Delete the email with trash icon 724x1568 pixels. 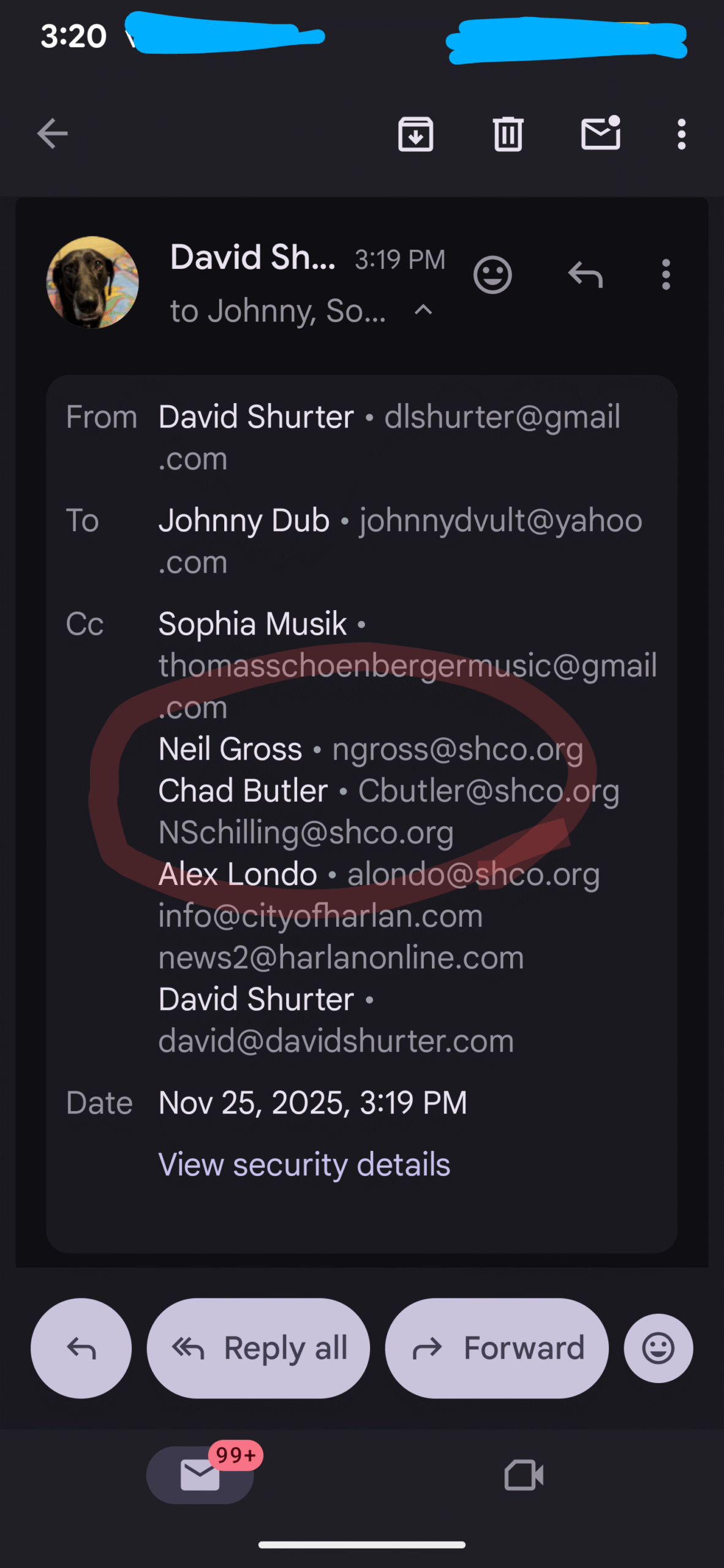pyautogui.click(x=508, y=134)
